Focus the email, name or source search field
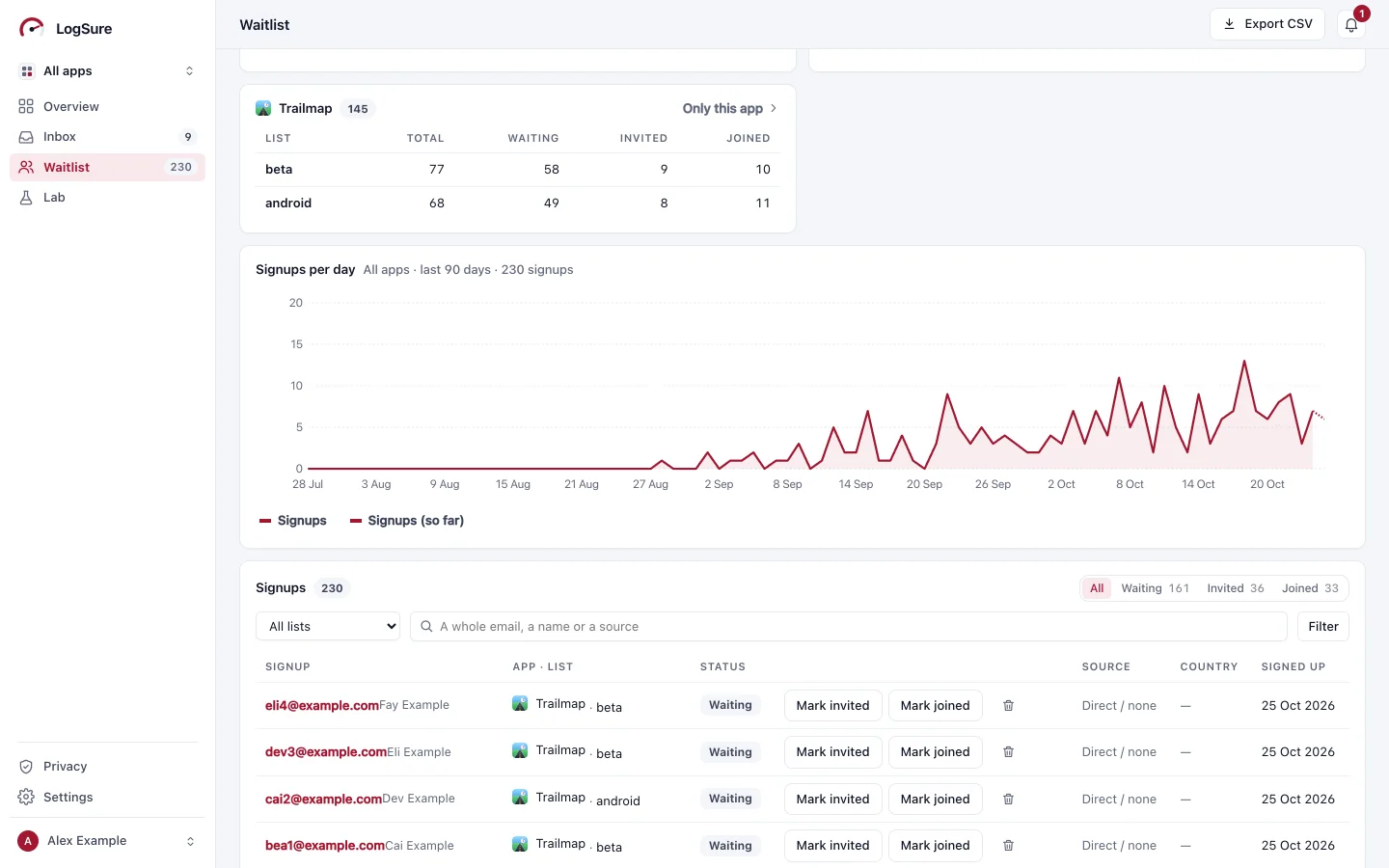Viewport: 1389px width, 868px height. [849, 627]
